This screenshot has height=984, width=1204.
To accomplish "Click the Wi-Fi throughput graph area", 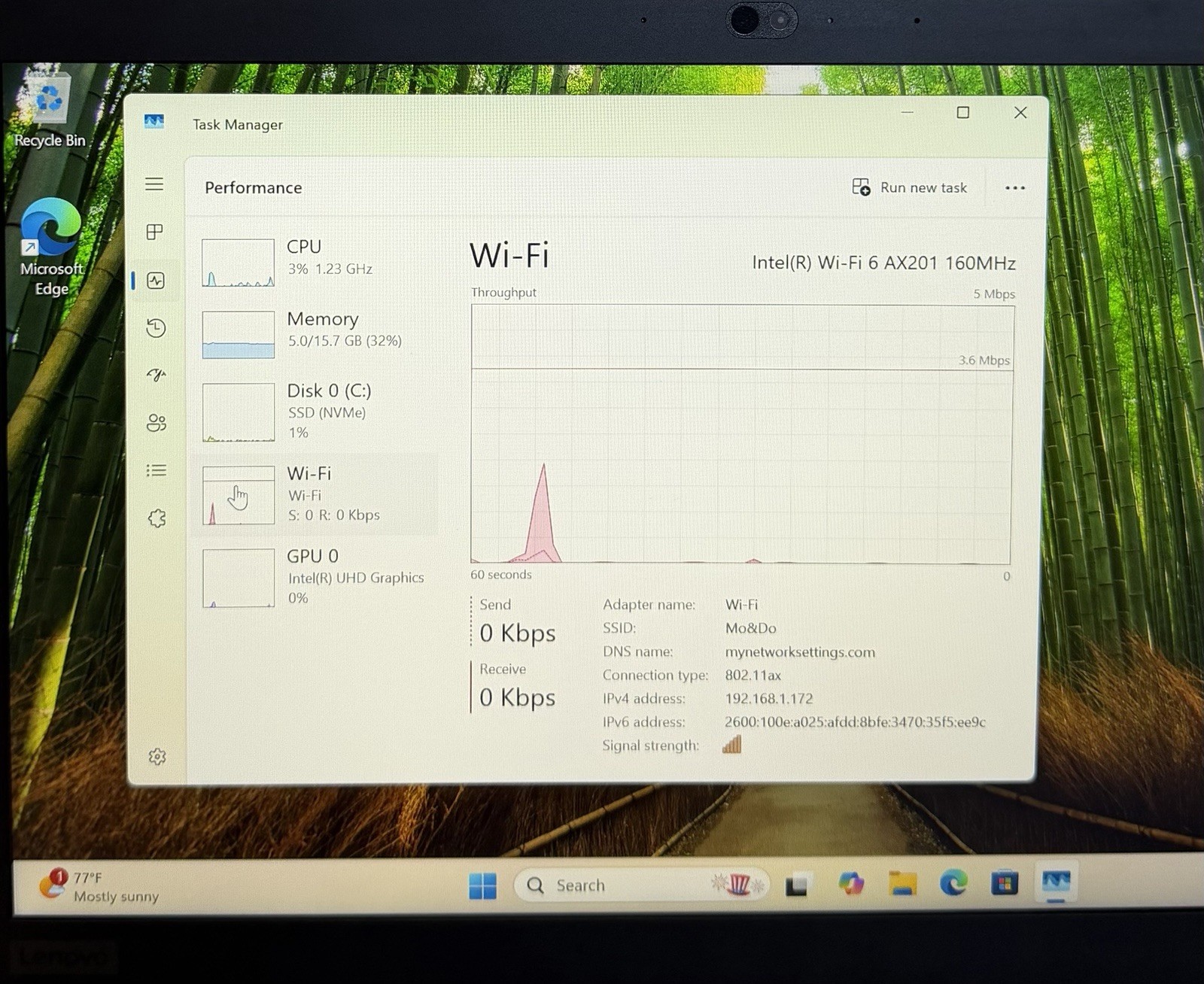I will 741,434.
